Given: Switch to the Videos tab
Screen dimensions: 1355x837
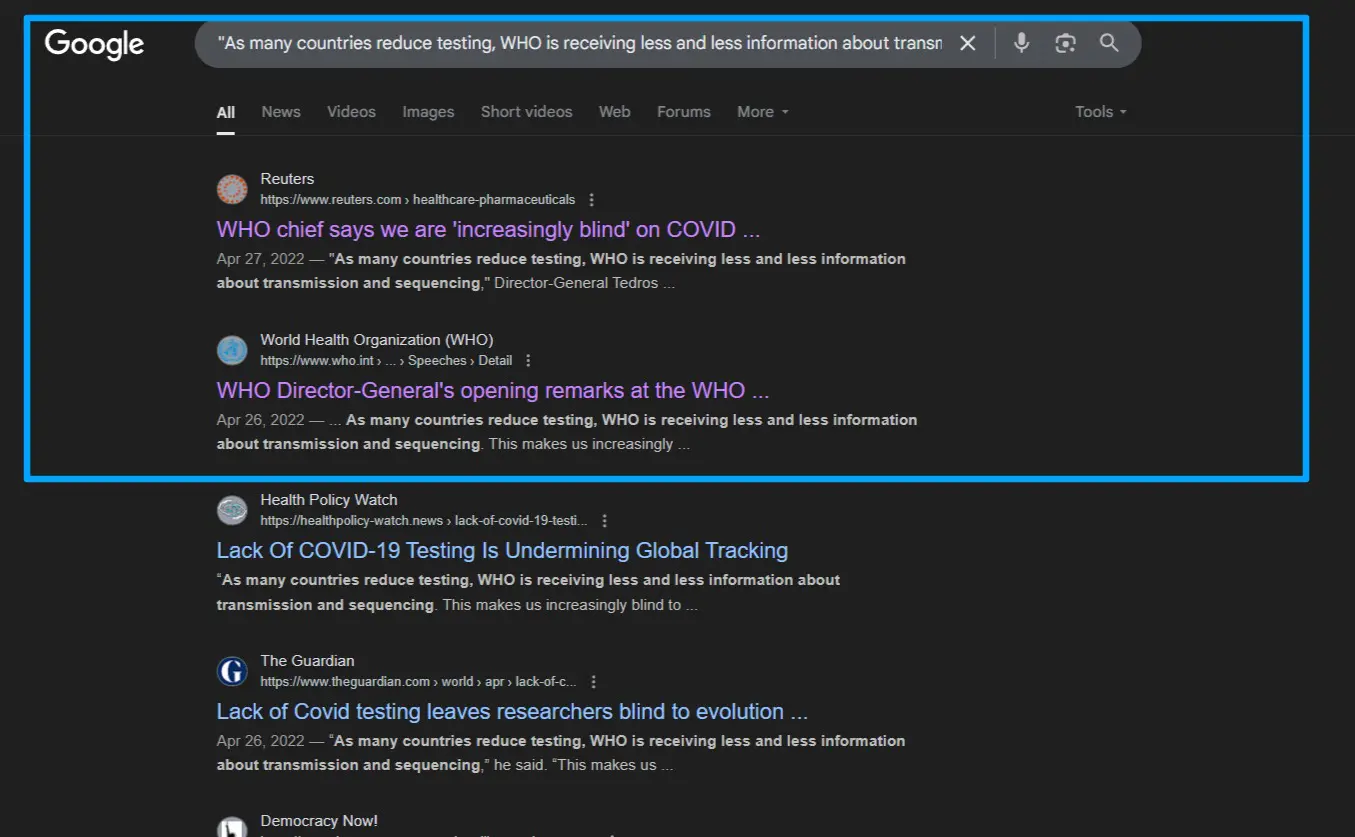Looking at the screenshot, I should 351,112.
